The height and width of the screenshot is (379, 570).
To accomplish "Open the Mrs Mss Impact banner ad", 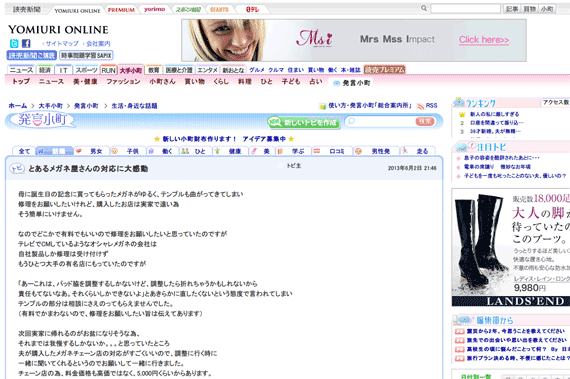I will click(354, 40).
